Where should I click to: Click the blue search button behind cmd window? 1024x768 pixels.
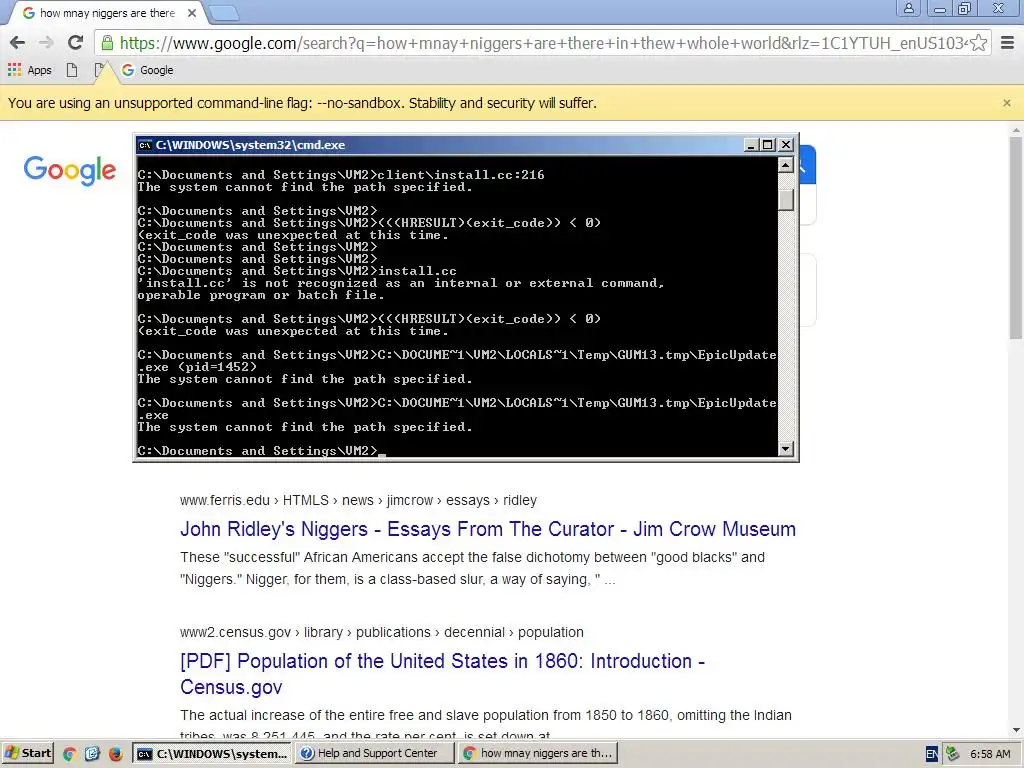(x=807, y=165)
